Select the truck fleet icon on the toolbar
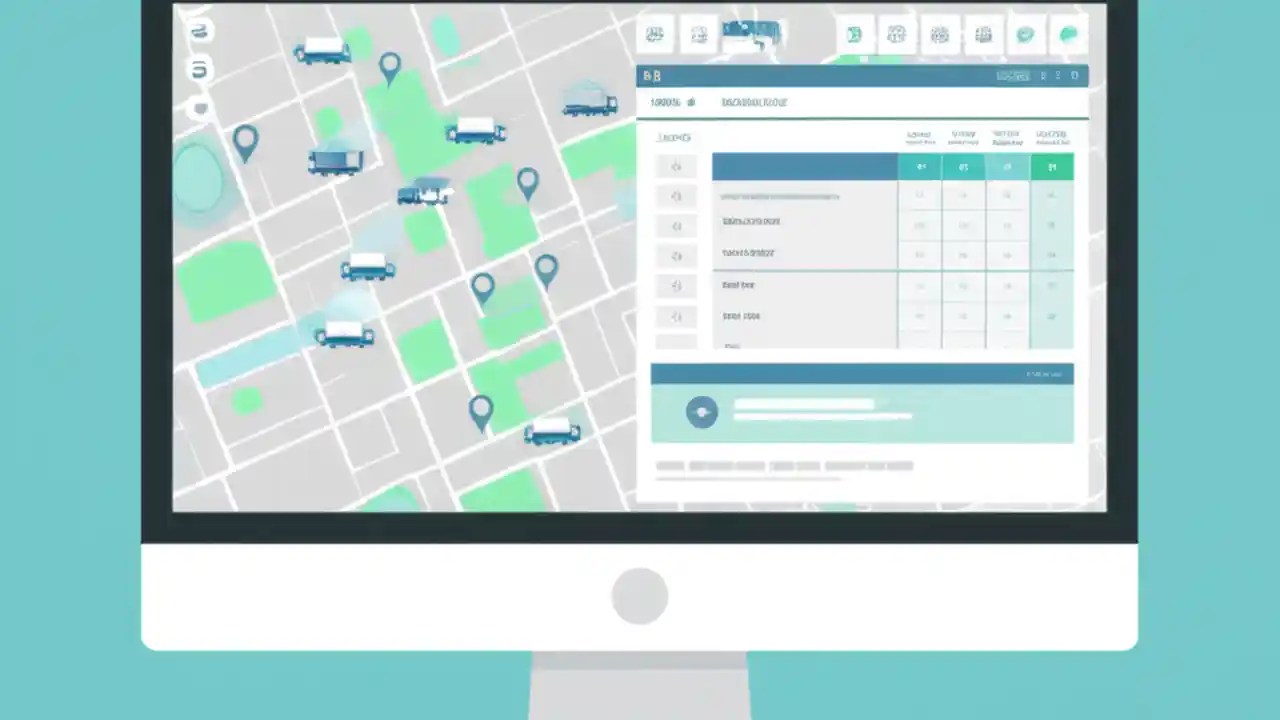The image size is (1280, 720). click(x=655, y=35)
